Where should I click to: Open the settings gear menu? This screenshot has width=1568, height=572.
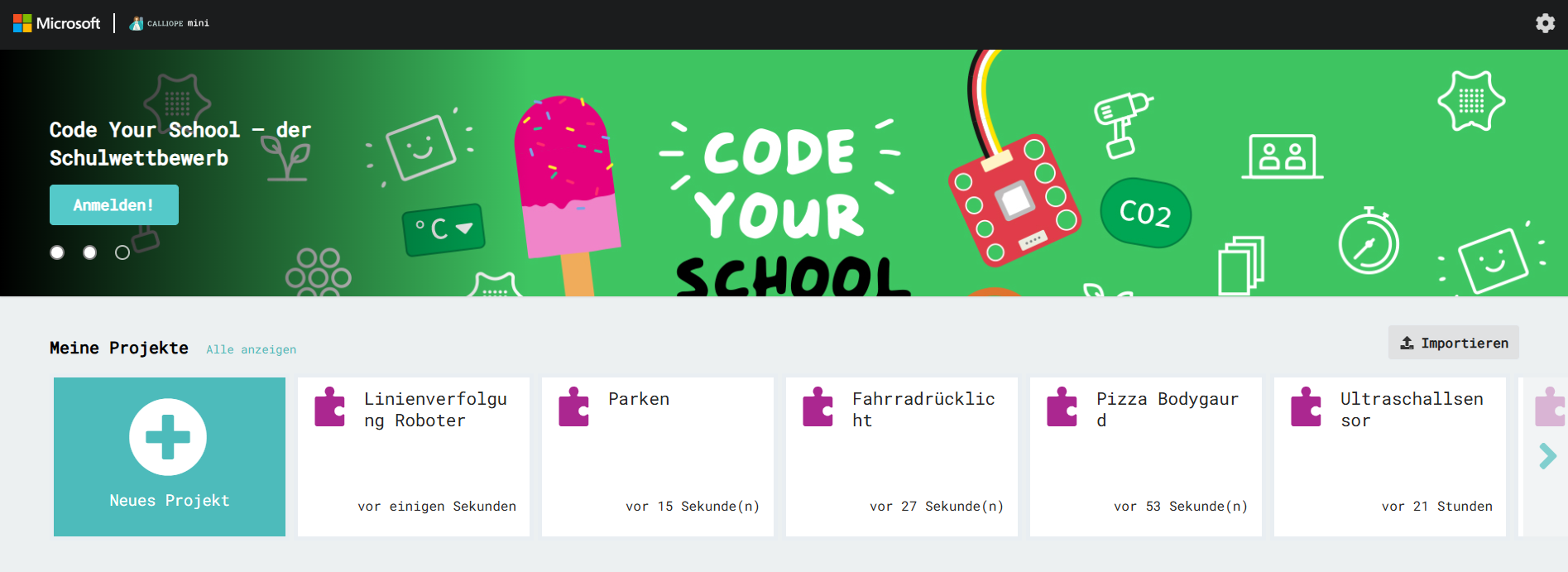click(1544, 23)
